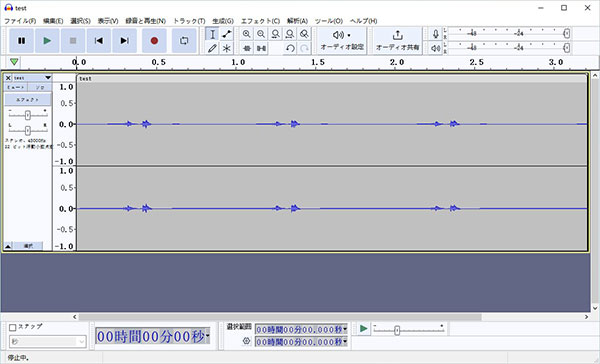
Task: Click the Undo arrow icon
Action: [x=290, y=48]
